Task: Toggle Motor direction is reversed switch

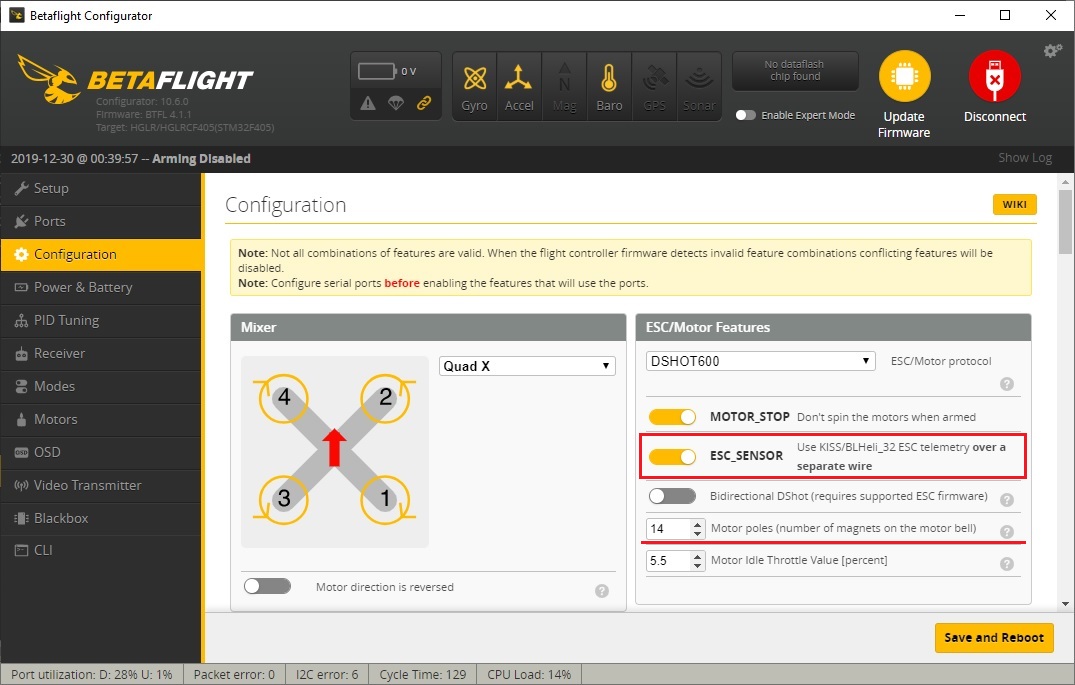Action: coord(267,586)
